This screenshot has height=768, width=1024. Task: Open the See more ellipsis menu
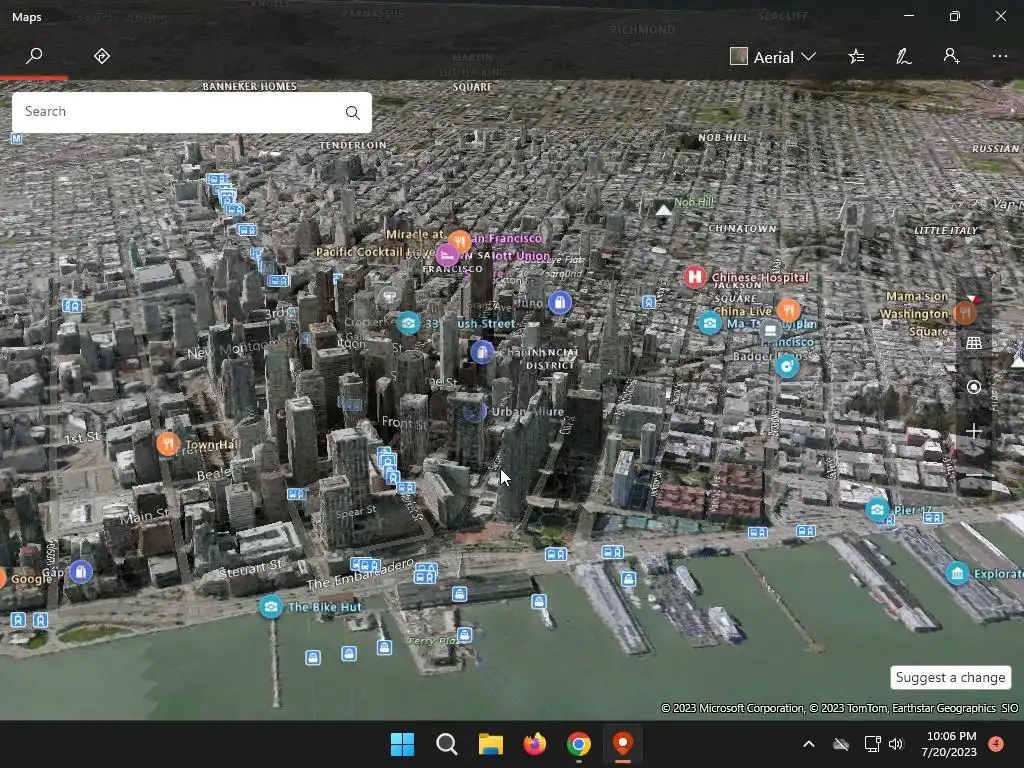(1000, 57)
